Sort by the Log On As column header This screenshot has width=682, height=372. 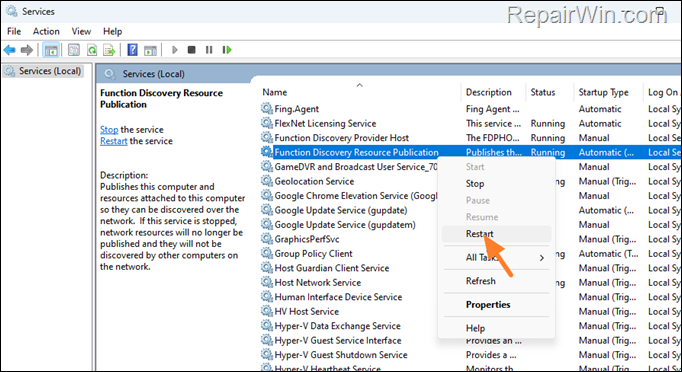coord(662,92)
